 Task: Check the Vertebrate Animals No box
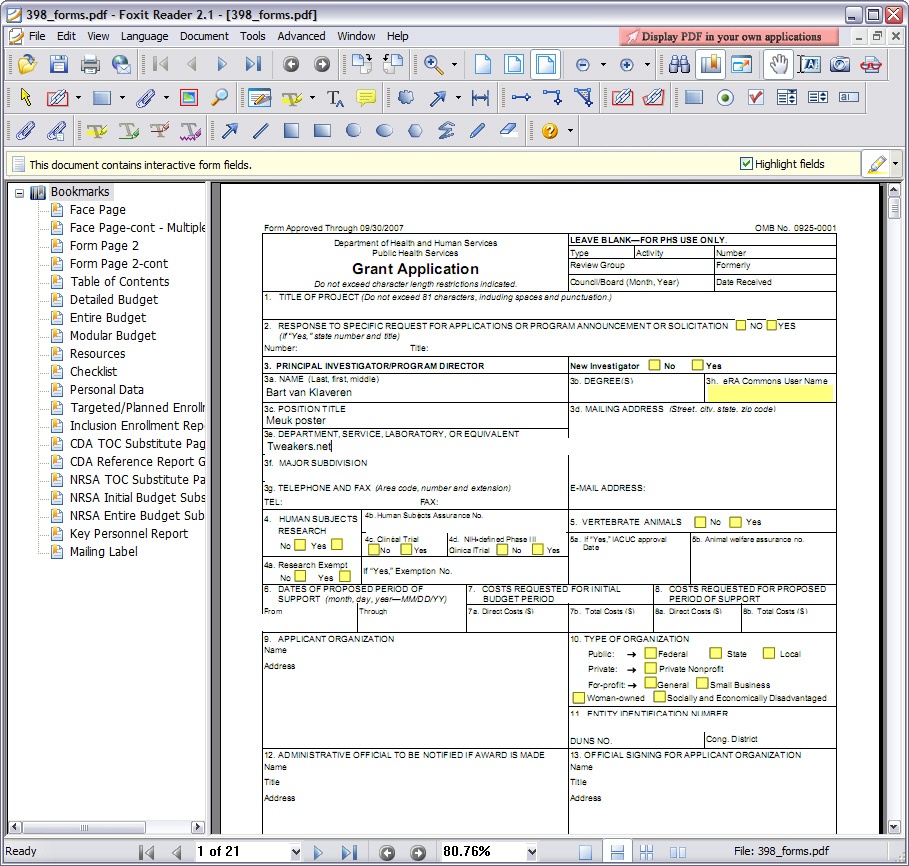(701, 522)
